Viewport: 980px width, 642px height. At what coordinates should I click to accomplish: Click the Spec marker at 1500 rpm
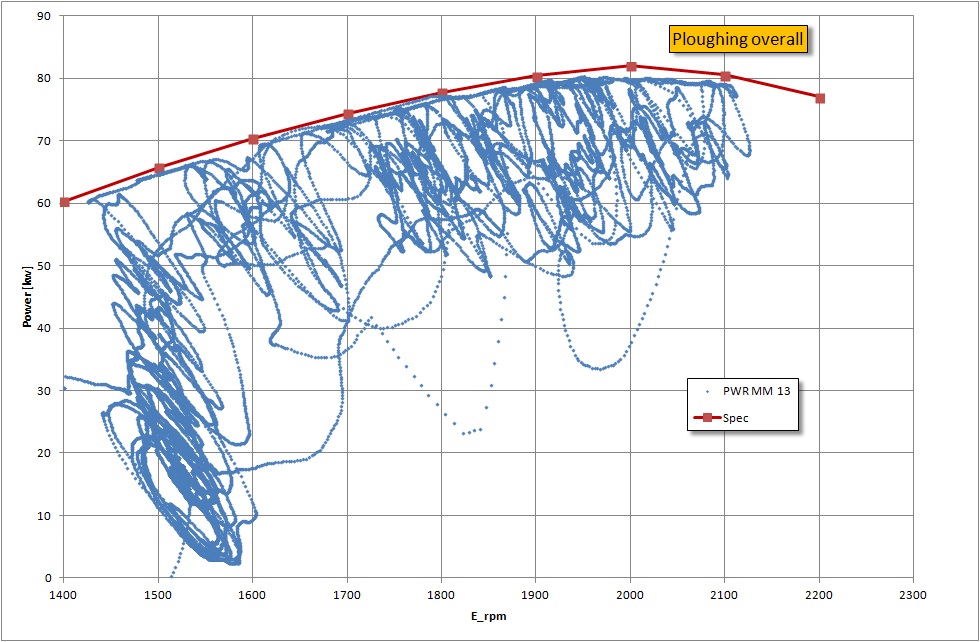159,168
